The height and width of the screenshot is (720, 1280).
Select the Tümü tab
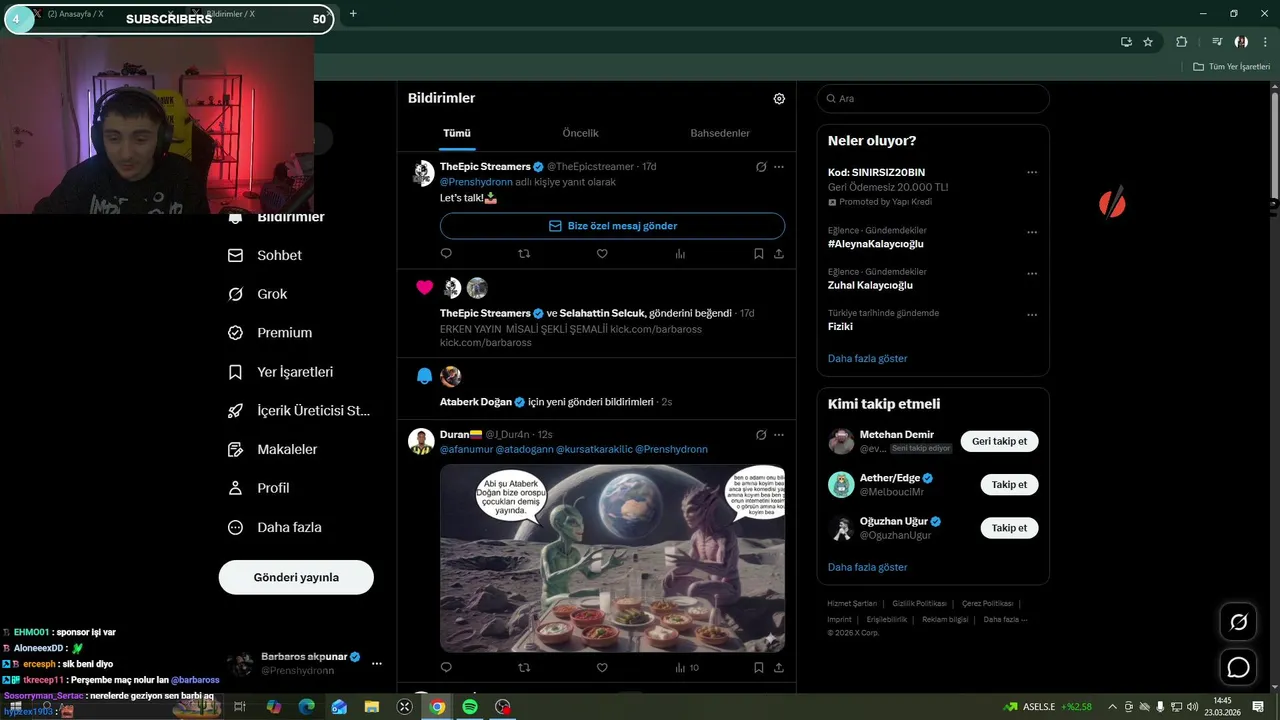pyautogui.click(x=457, y=133)
